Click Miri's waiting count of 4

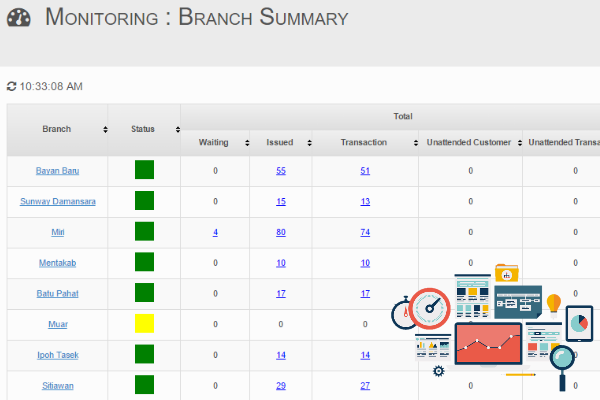pyautogui.click(x=215, y=232)
